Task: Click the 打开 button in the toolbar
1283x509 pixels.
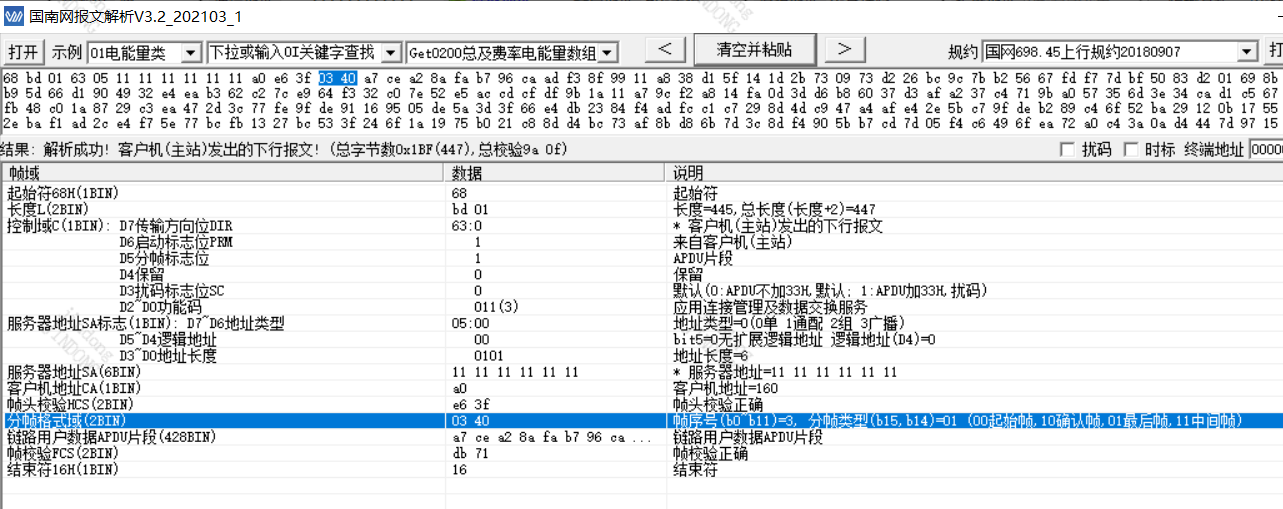Action: point(24,52)
